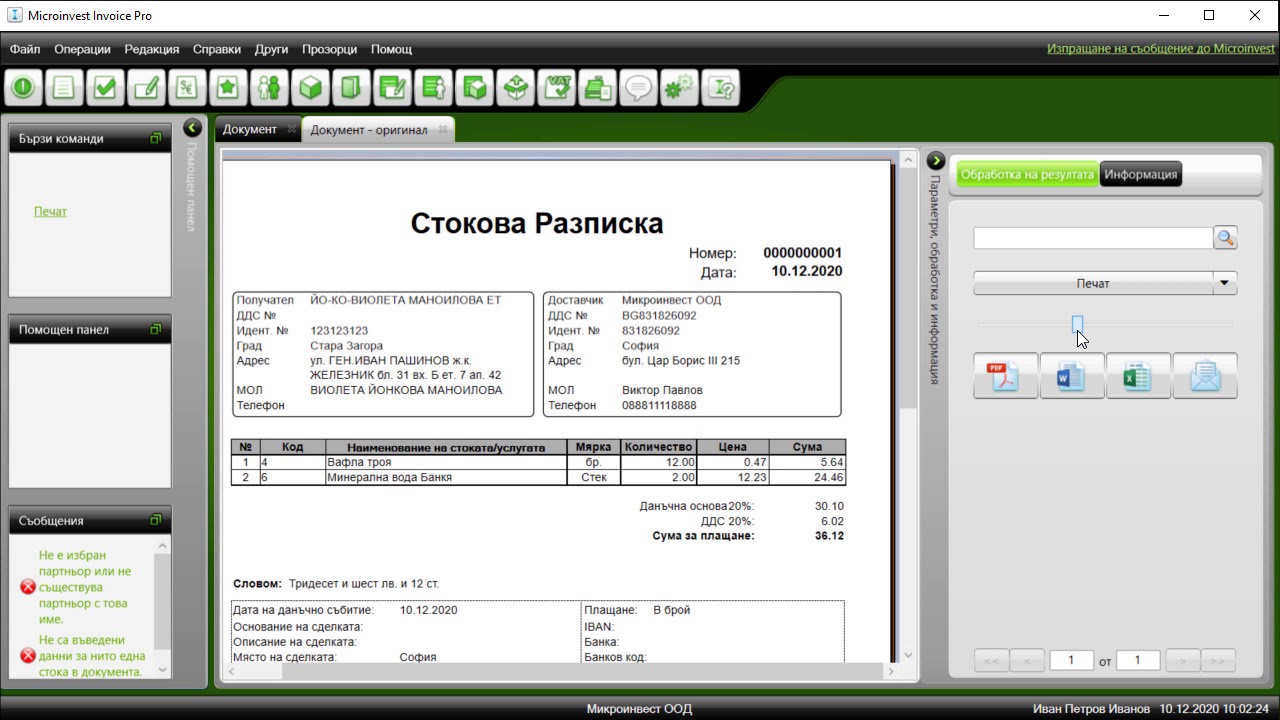This screenshot has height=720, width=1280.
Task: Click the magnifier search icon
Action: [x=1225, y=238]
